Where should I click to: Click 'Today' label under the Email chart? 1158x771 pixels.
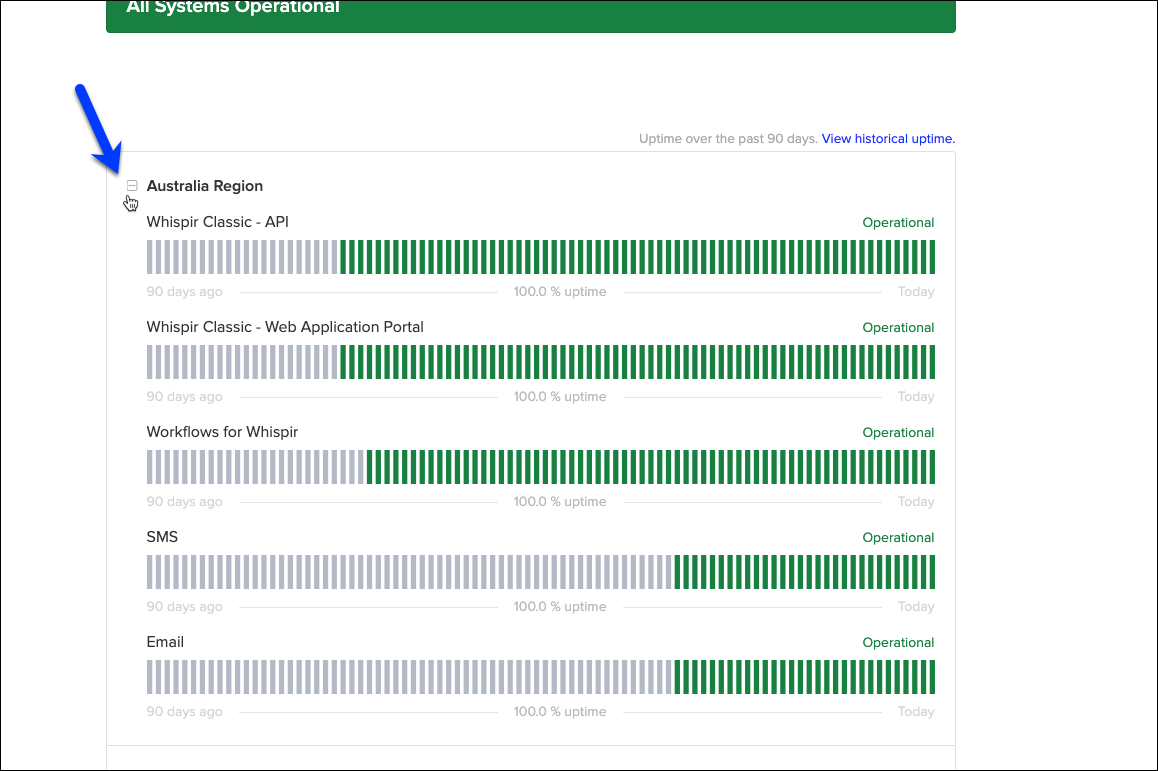(916, 712)
